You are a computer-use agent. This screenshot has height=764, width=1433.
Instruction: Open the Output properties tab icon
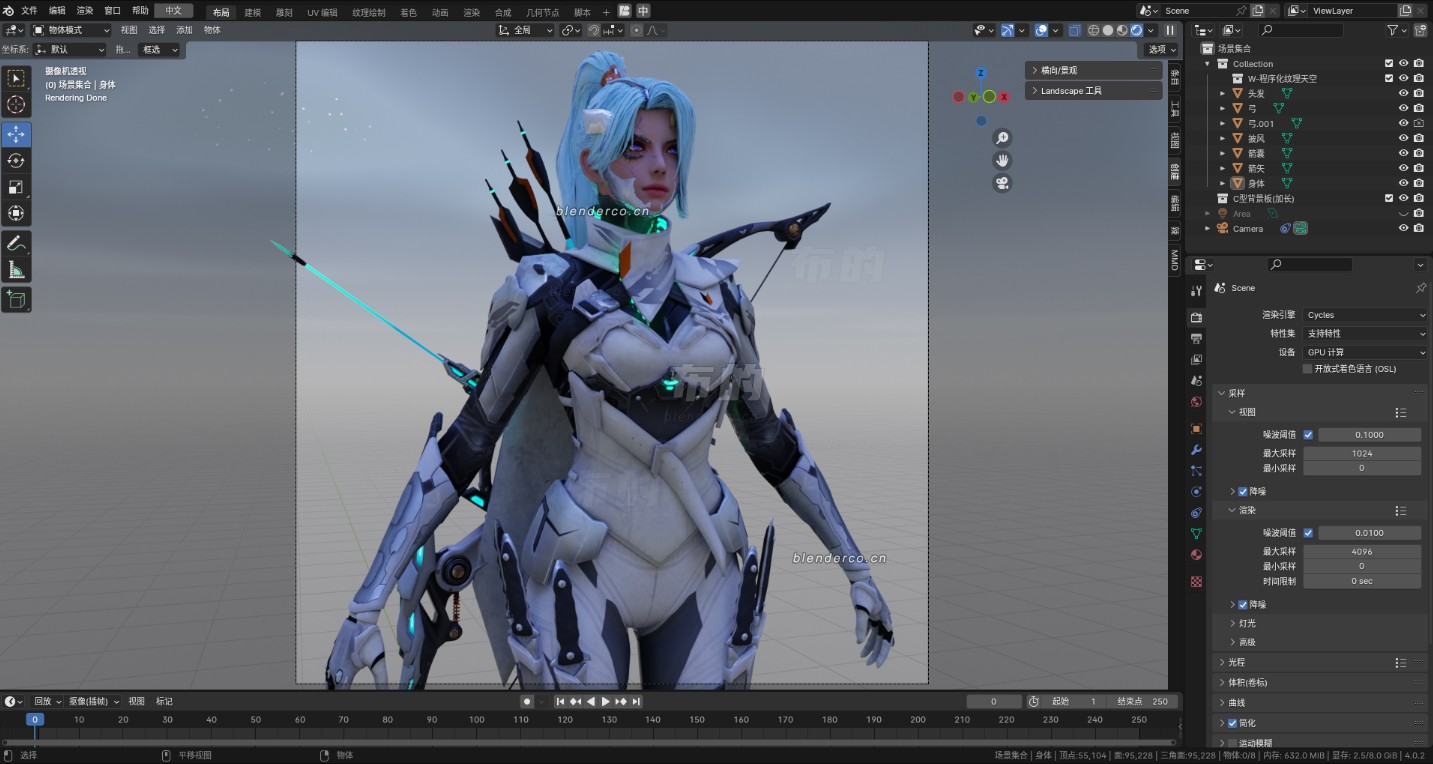[x=1196, y=339]
